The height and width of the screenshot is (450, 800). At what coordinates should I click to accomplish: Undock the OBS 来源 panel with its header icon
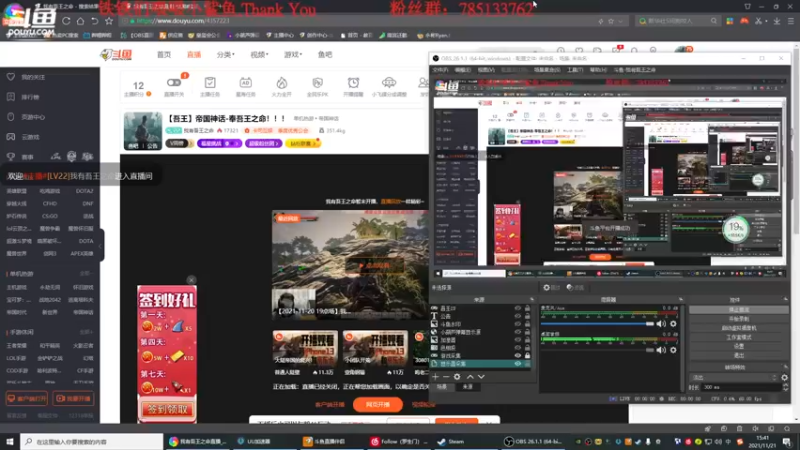pos(532,299)
